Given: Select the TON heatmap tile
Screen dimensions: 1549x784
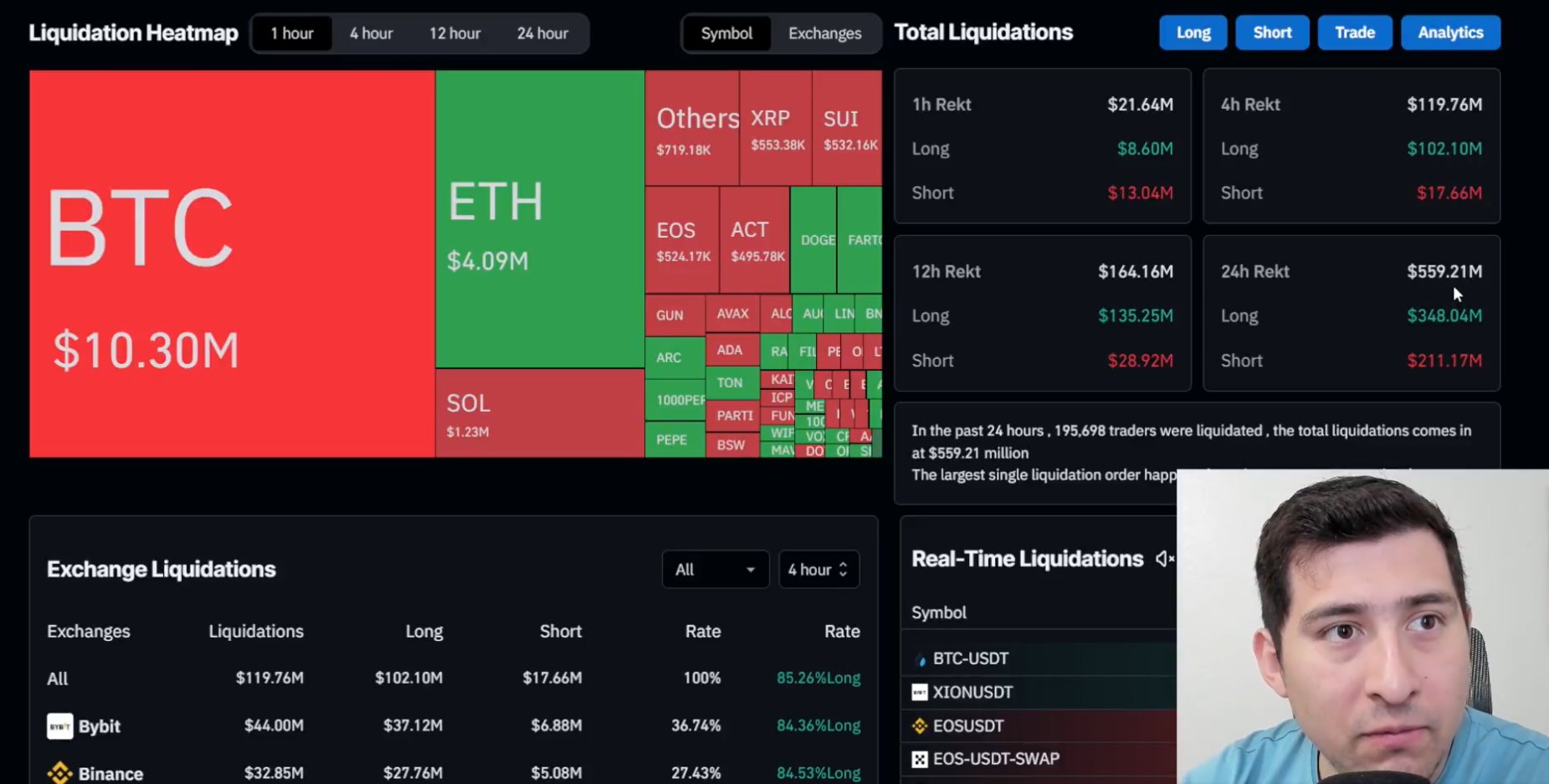Looking at the screenshot, I should (x=733, y=383).
